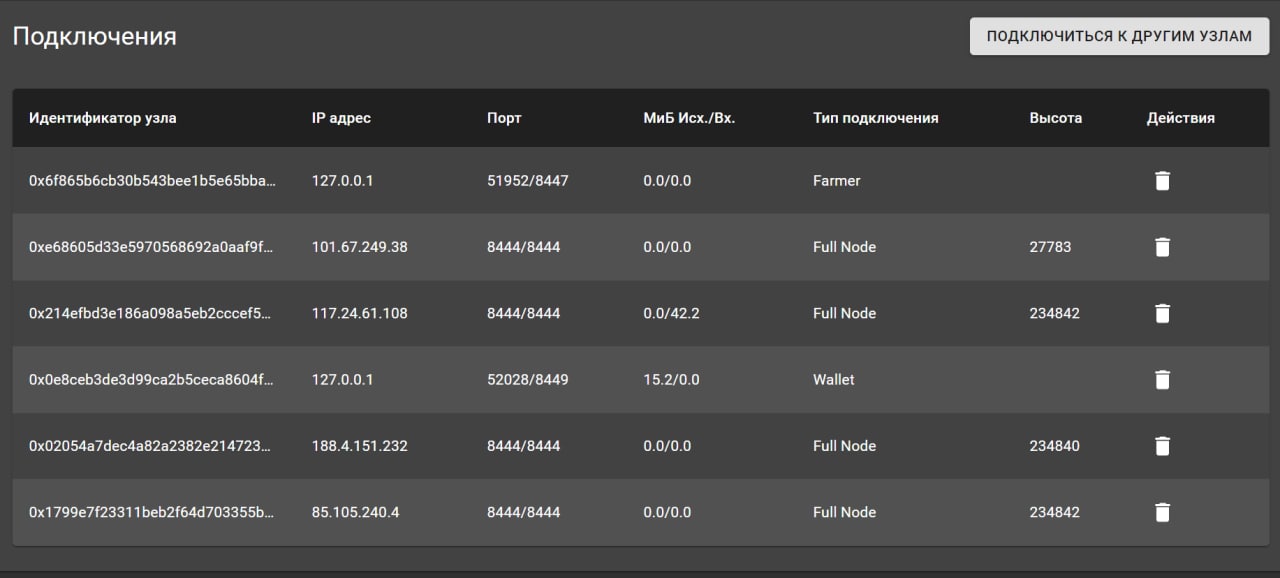
Task: Click height 234842 in the 85.105.240.4 row
Action: pos(1055,512)
